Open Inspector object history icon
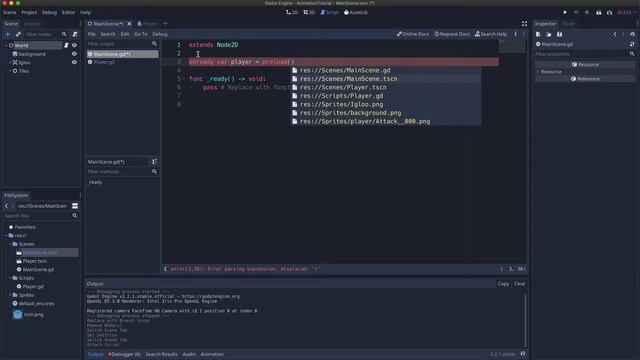 (632, 34)
